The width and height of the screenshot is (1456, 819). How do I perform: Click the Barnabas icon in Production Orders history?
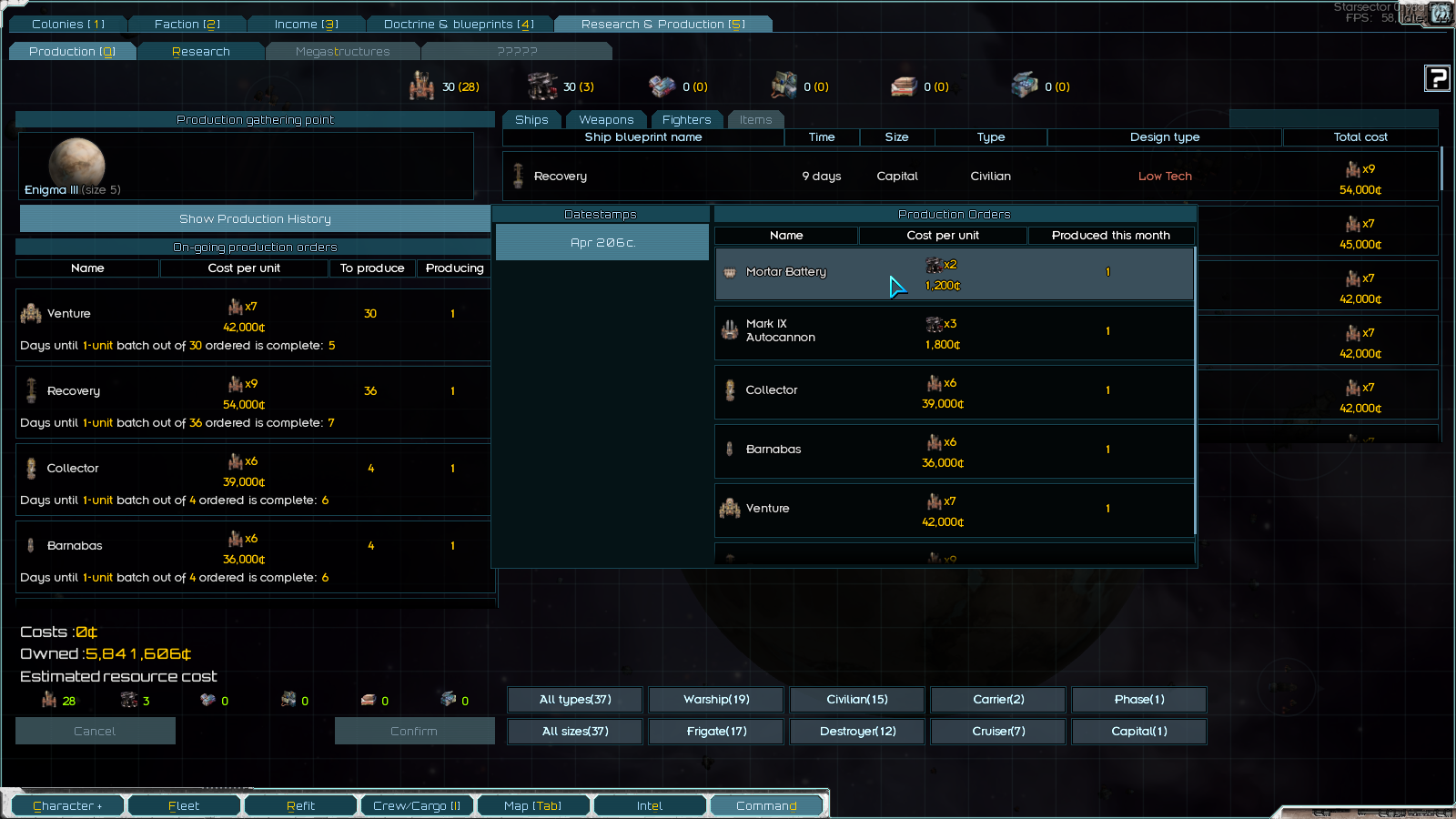click(730, 449)
